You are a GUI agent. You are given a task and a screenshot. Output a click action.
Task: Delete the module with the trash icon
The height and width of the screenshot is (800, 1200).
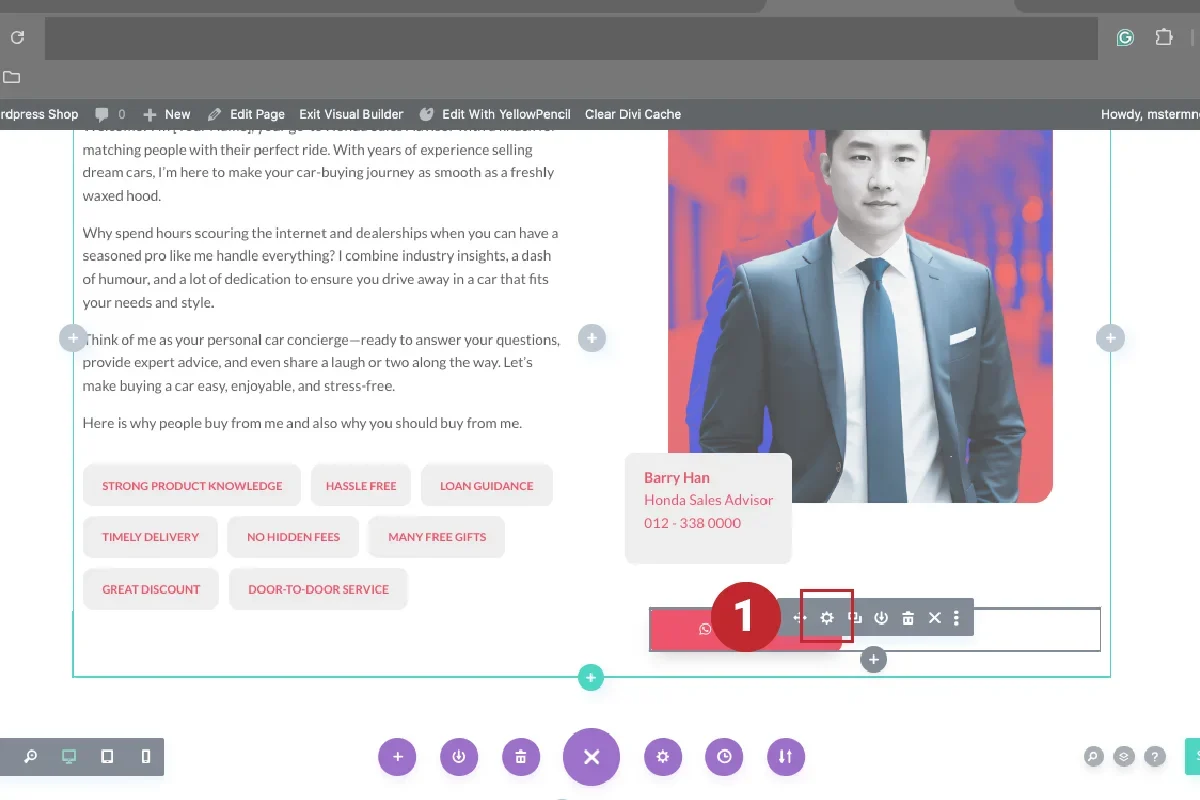click(x=907, y=617)
